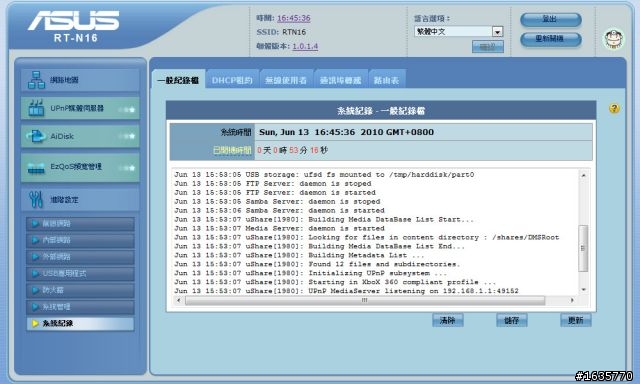The height and width of the screenshot is (384, 640).
Task: Click the status stars on AiDisk row
Action: pyautogui.click(x=127, y=136)
